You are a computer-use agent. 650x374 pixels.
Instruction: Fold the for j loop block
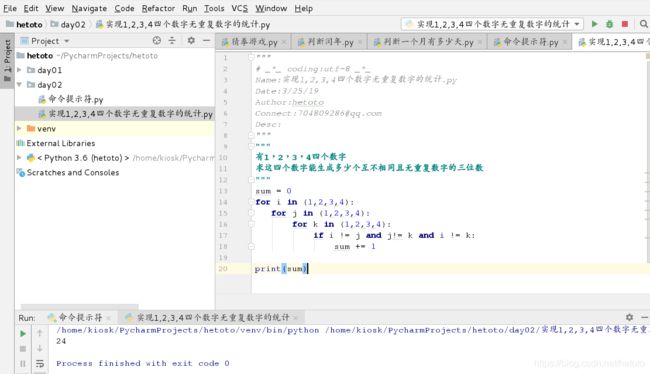click(x=251, y=213)
